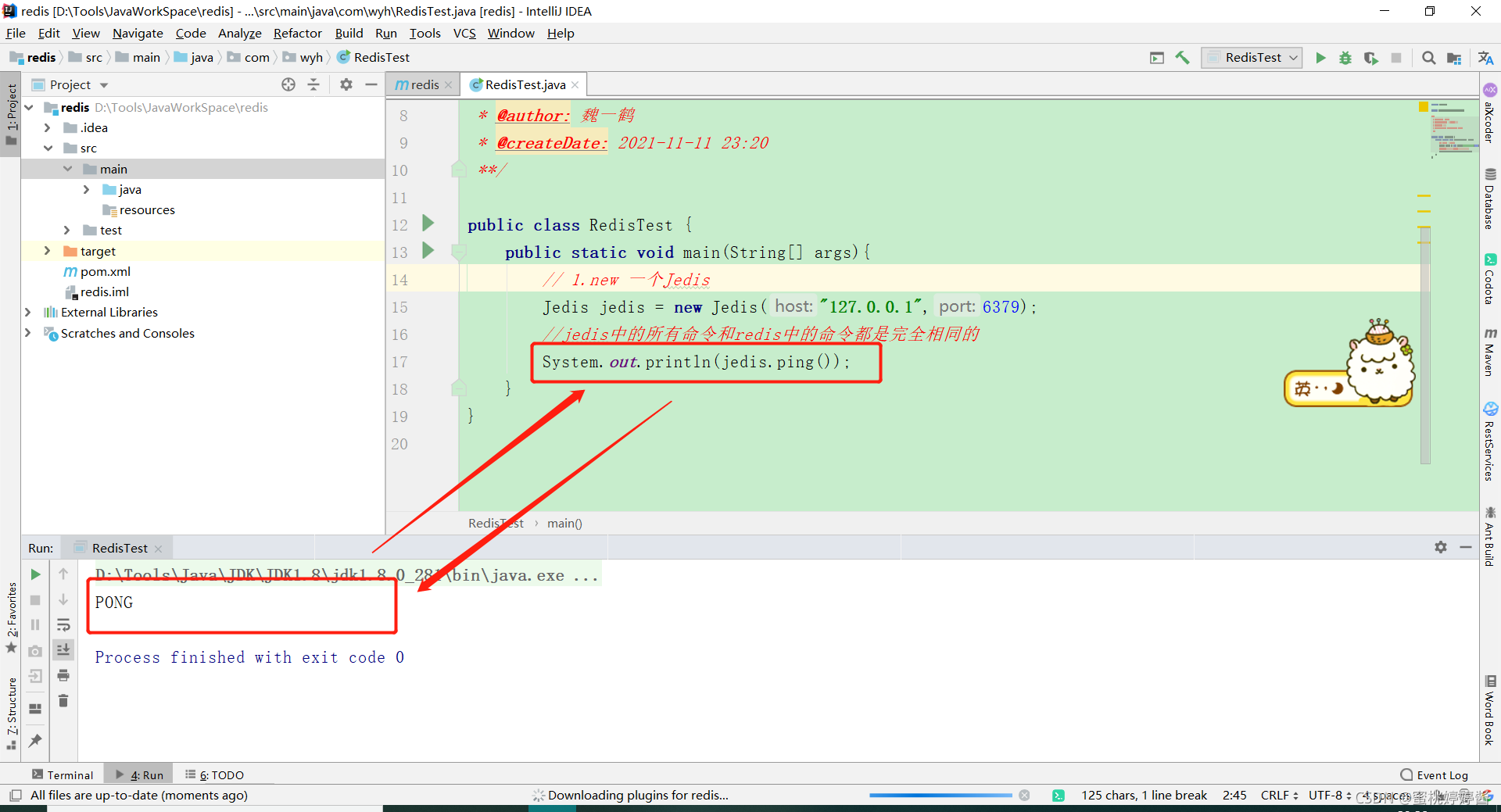
Task: Click locate/scroll-from-source target icon in Project panel
Action: [288, 84]
